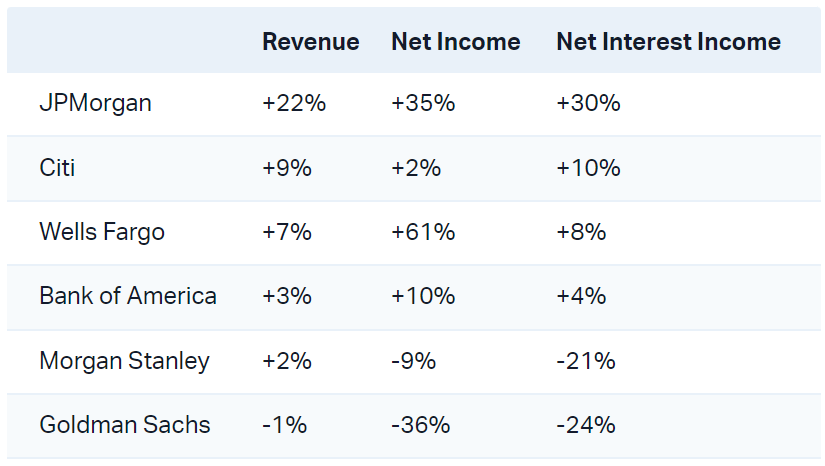Image resolution: width=825 pixels, height=466 pixels.
Task: Click JPMorgan's +22% revenue cell
Action: point(294,103)
